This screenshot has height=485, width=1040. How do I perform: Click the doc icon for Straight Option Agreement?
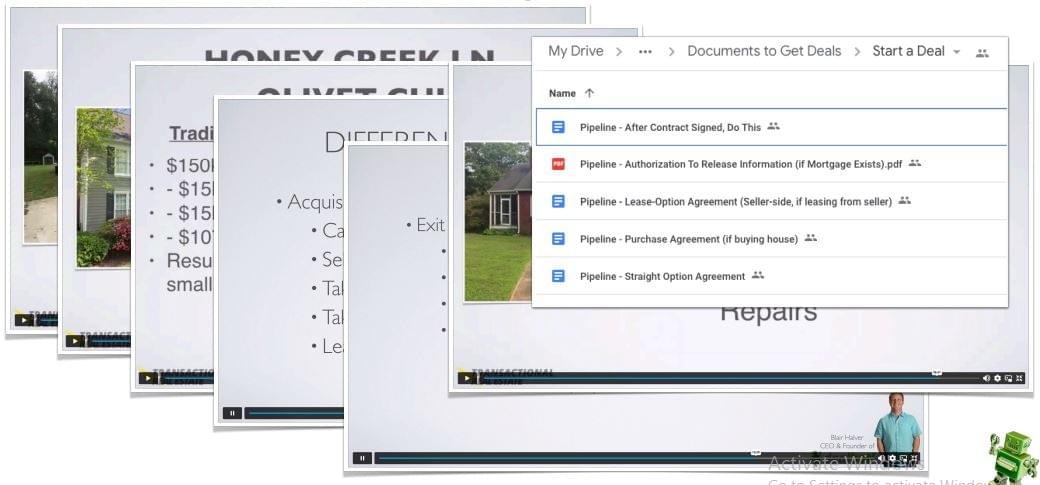pos(558,275)
